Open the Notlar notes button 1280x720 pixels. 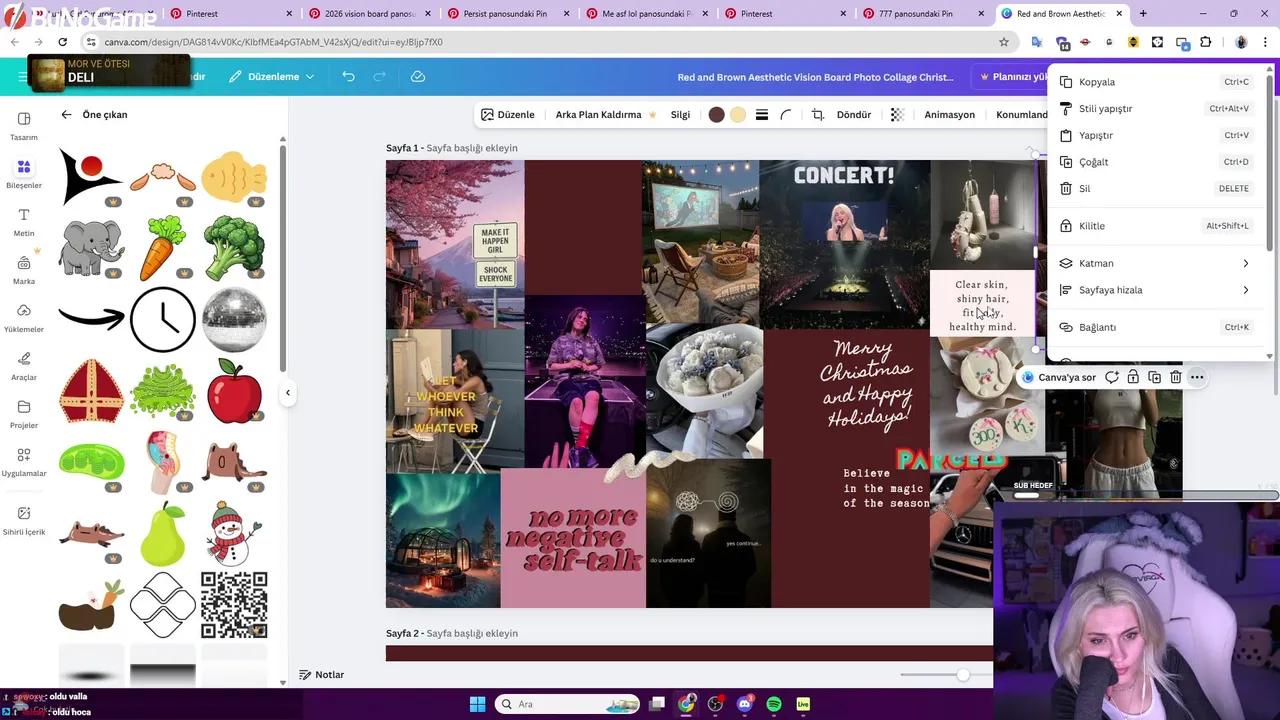[x=321, y=675]
